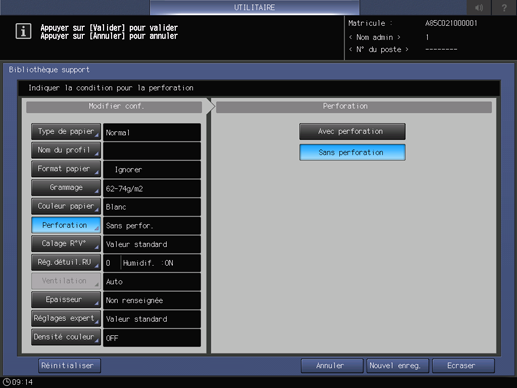Click the clock icon in status bar

click(6, 382)
